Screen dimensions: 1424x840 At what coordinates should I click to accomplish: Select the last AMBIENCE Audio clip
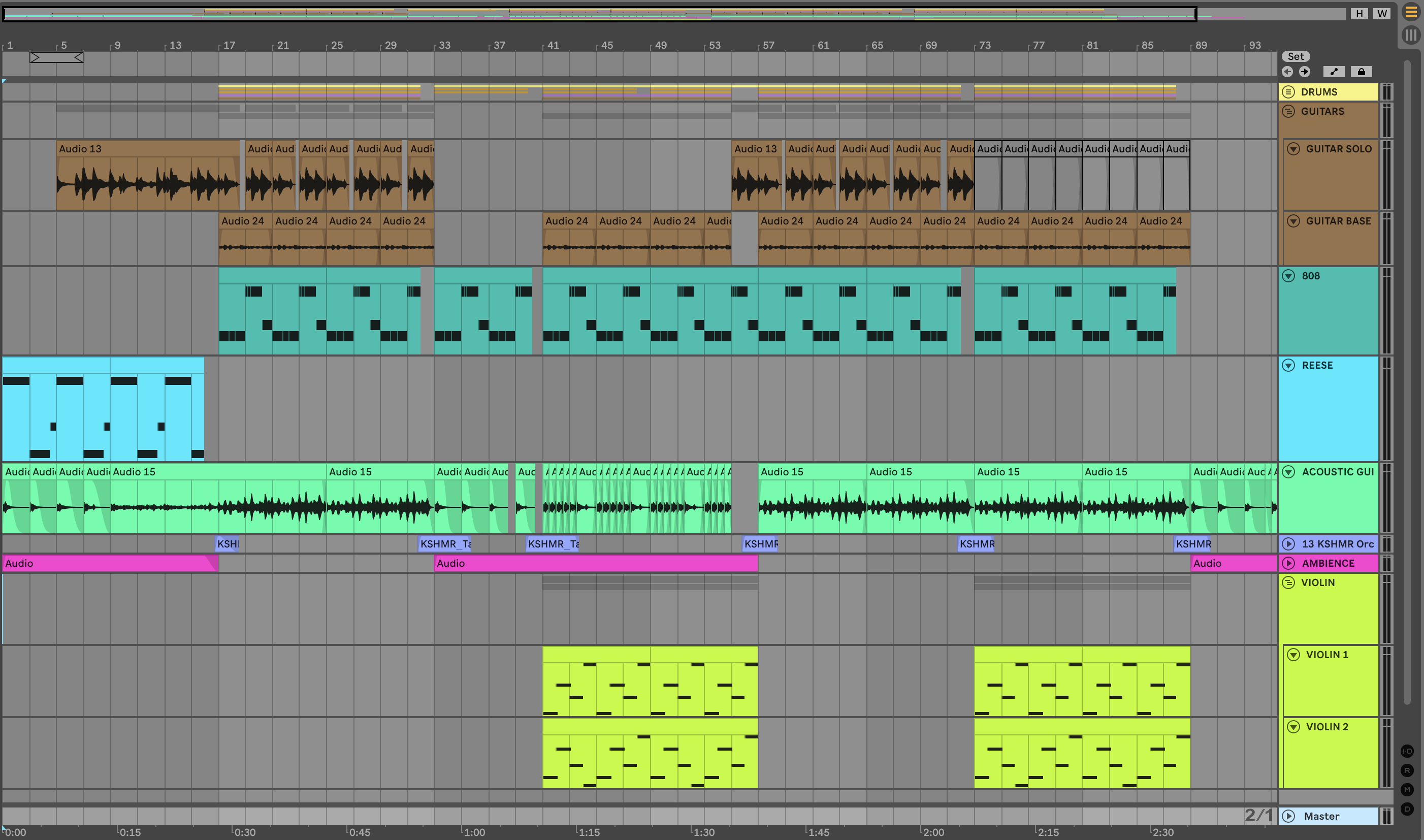pyautogui.click(x=1233, y=563)
